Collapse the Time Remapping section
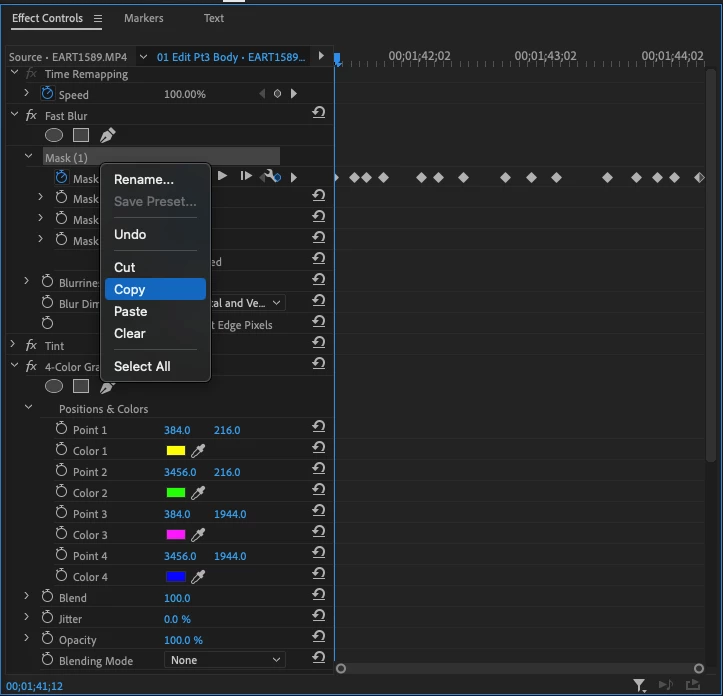723x696 pixels. pyautogui.click(x=14, y=72)
